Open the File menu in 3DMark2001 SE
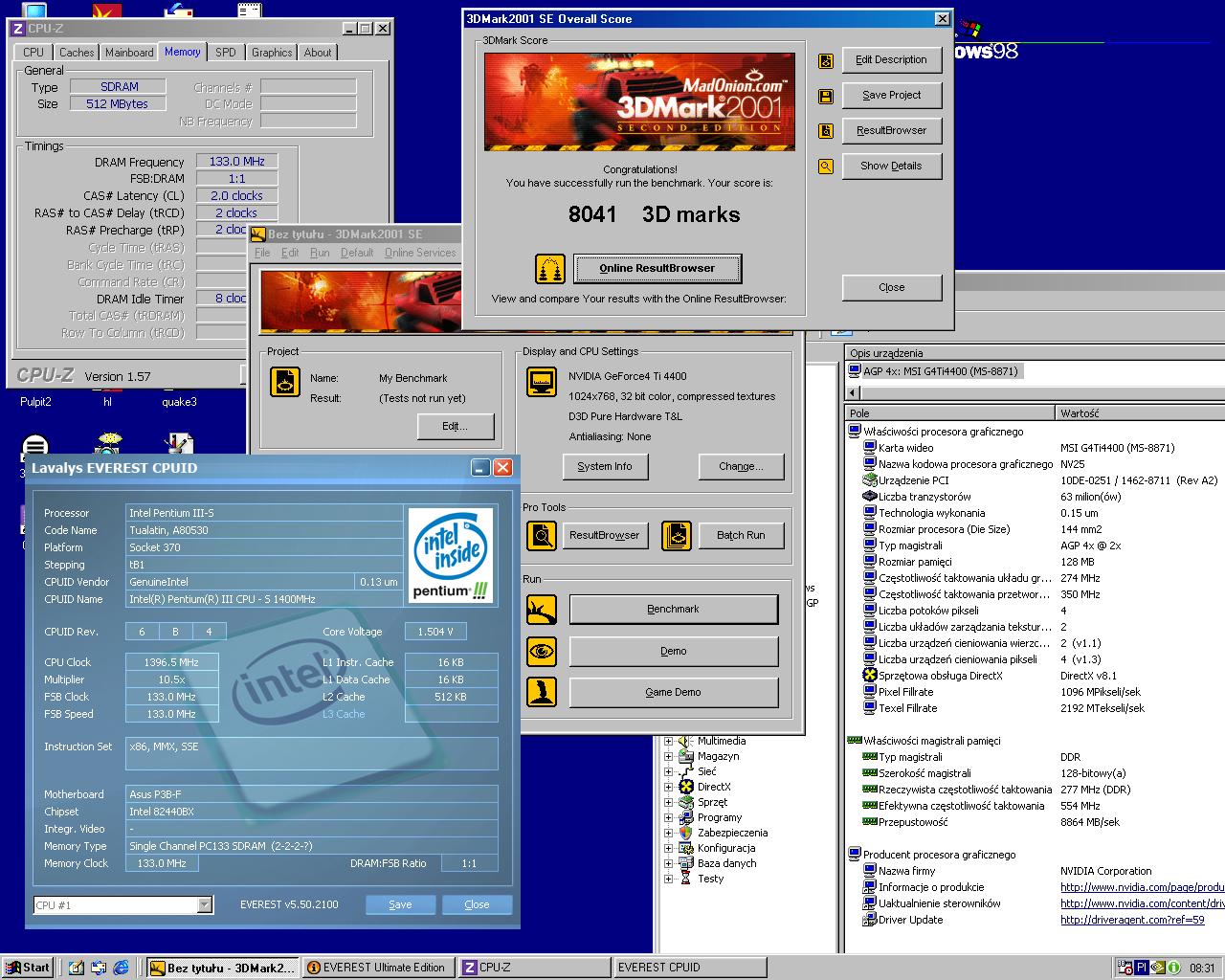Image resolution: width=1225 pixels, height=980 pixels. point(262,253)
